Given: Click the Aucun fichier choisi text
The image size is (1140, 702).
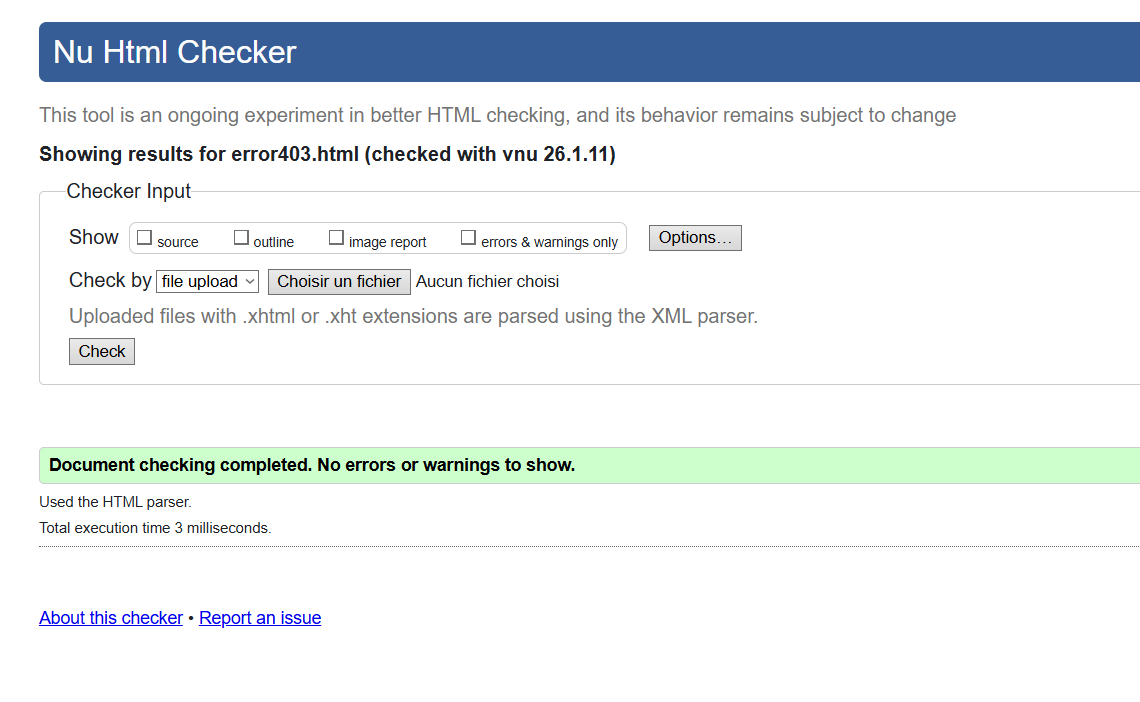Looking at the screenshot, I should coord(488,282).
